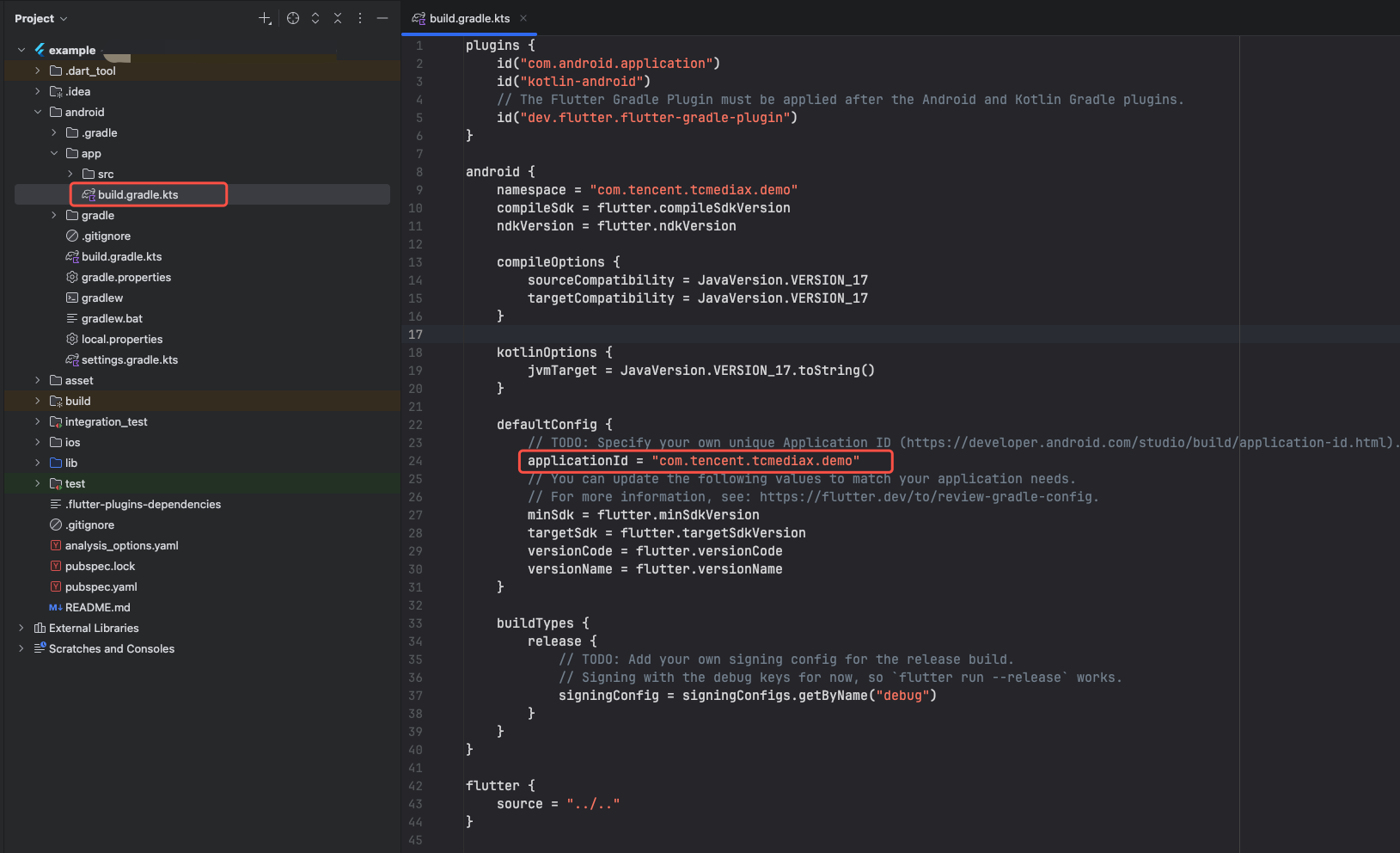
Task: Close the build.gradle.kts editor tab
Action: coord(523,18)
